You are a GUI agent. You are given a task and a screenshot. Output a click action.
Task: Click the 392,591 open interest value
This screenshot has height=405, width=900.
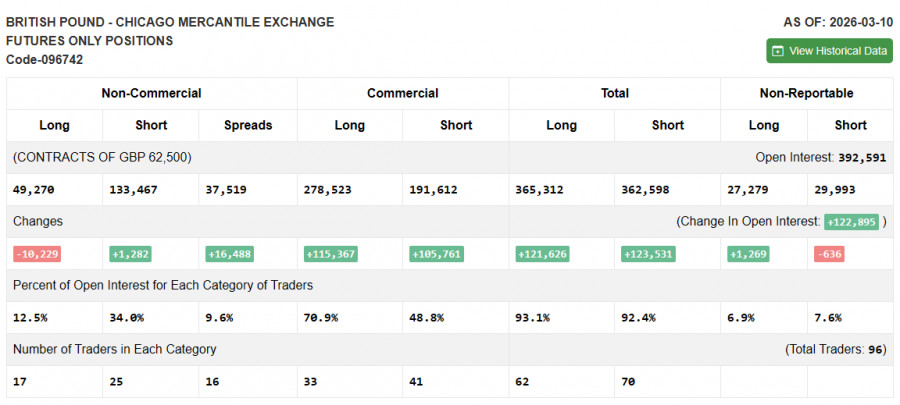point(861,157)
